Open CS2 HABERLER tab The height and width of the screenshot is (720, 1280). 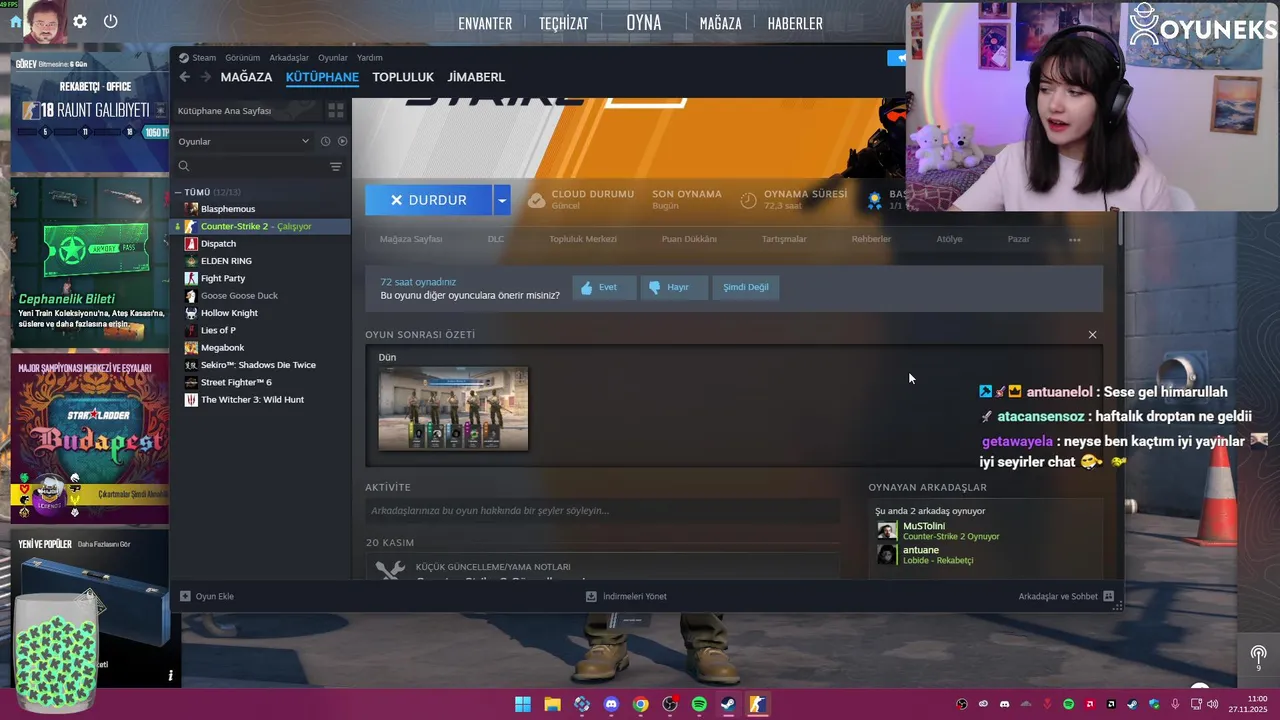[x=795, y=23]
